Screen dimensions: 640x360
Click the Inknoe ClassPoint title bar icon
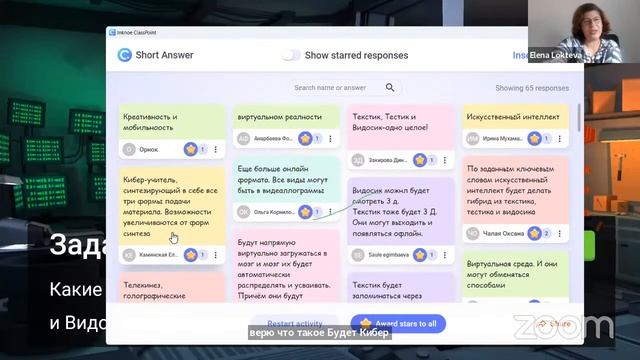[x=112, y=32]
